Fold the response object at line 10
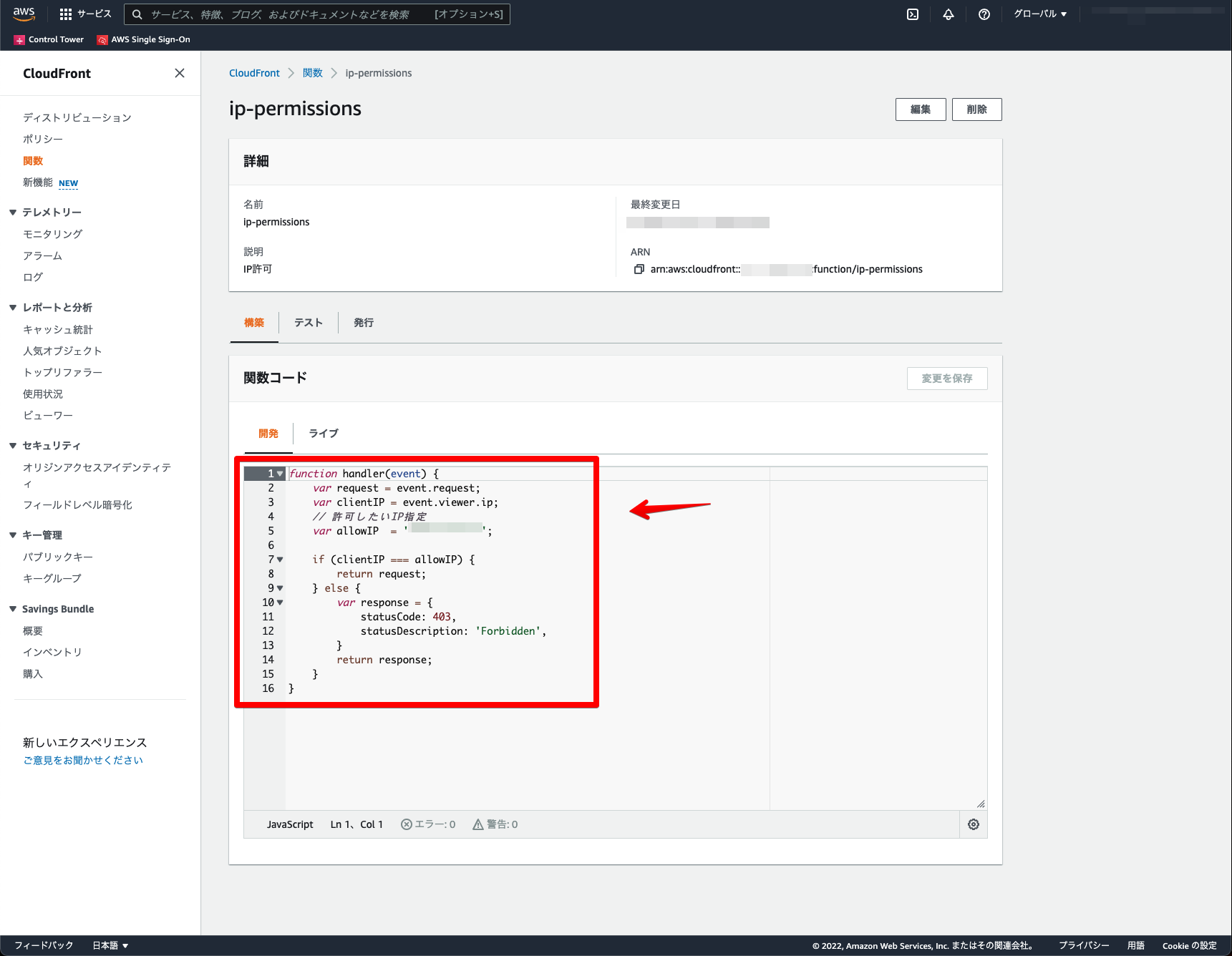 280,603
